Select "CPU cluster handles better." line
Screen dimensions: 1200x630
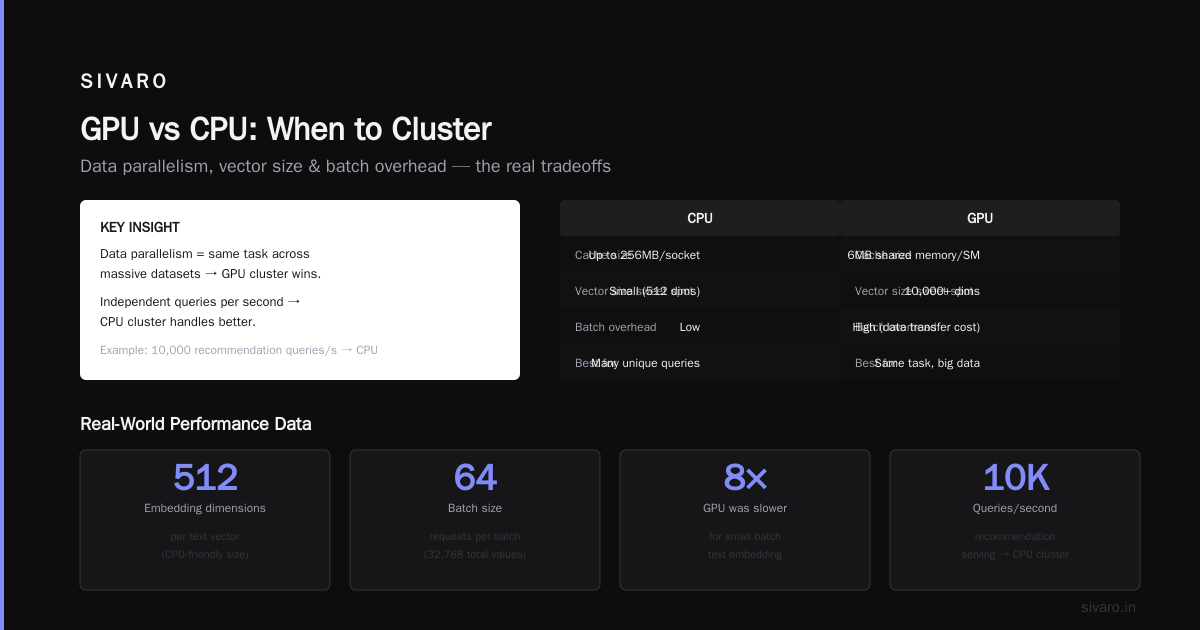(178, 322)
